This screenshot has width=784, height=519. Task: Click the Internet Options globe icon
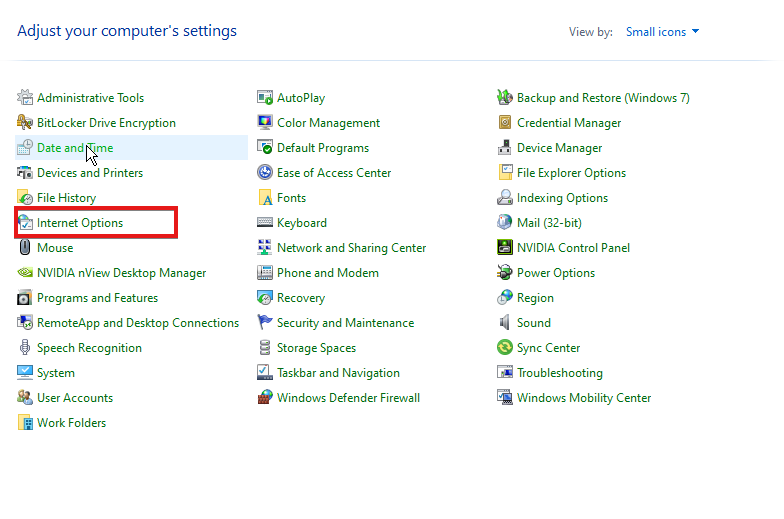point(24,222)
